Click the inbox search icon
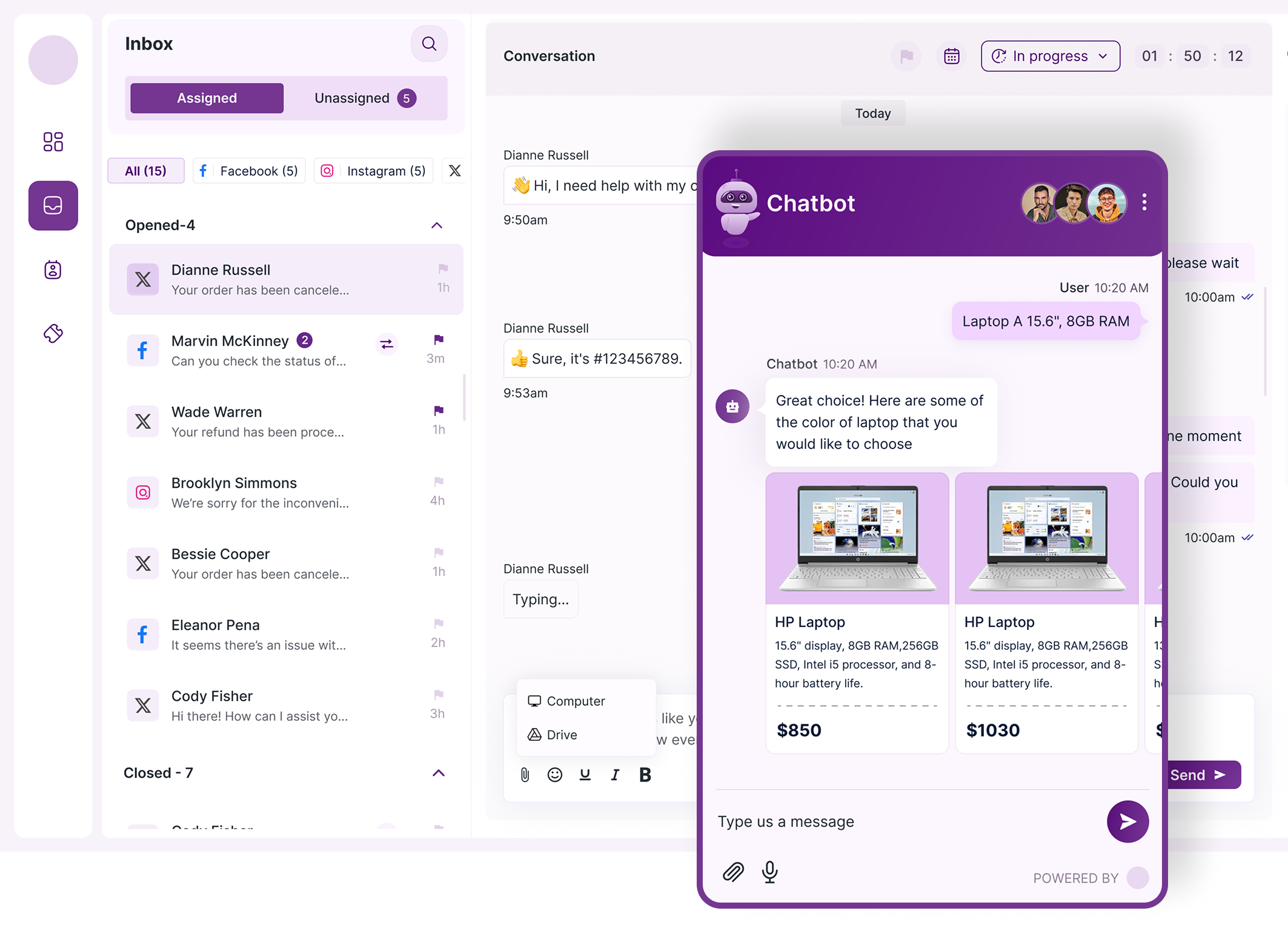The width and height of the screenshot is (1288, 925). [429, 44]
